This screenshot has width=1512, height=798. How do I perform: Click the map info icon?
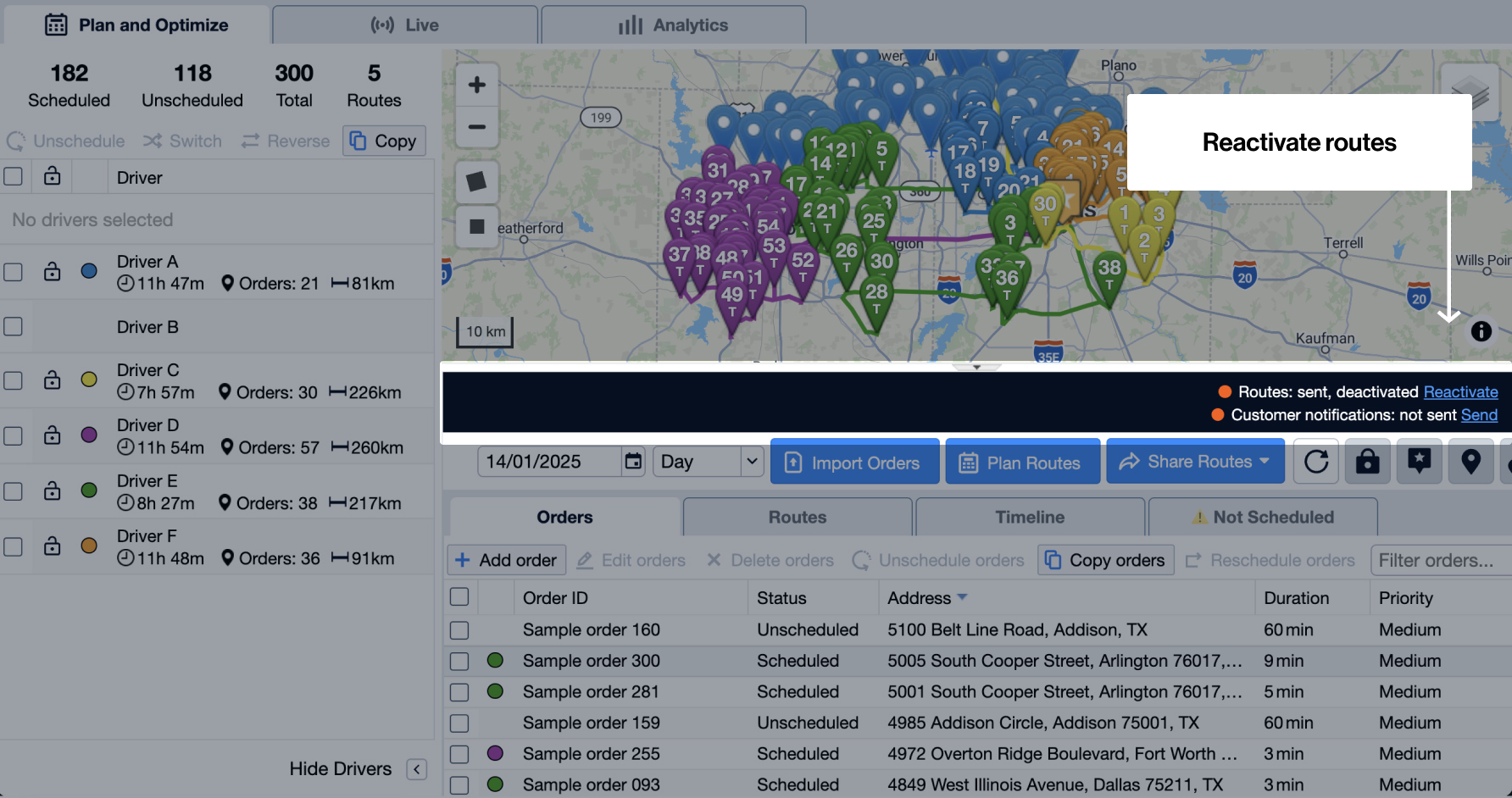[1481, 331]
